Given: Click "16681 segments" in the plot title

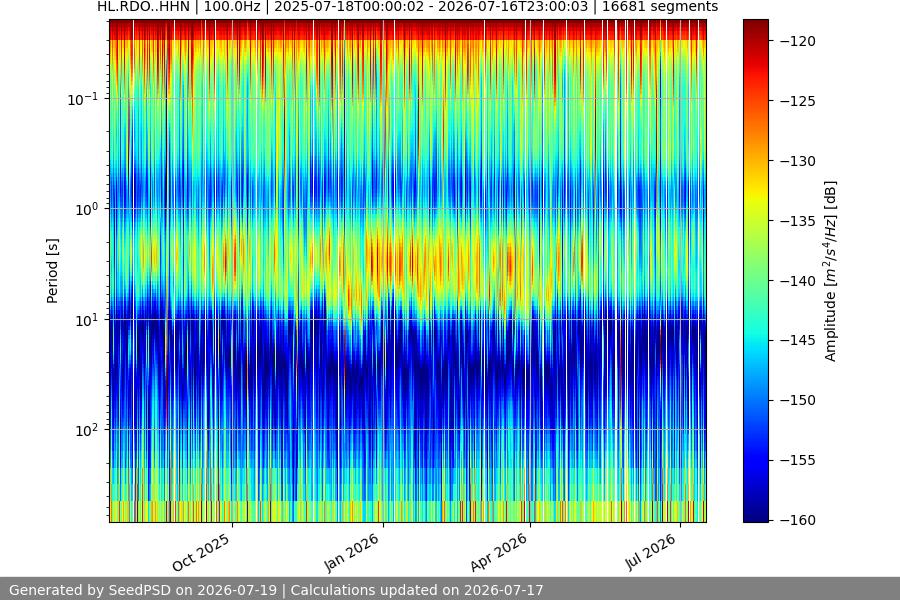Looking at the screenshot, I should click(x=660, y=7).
